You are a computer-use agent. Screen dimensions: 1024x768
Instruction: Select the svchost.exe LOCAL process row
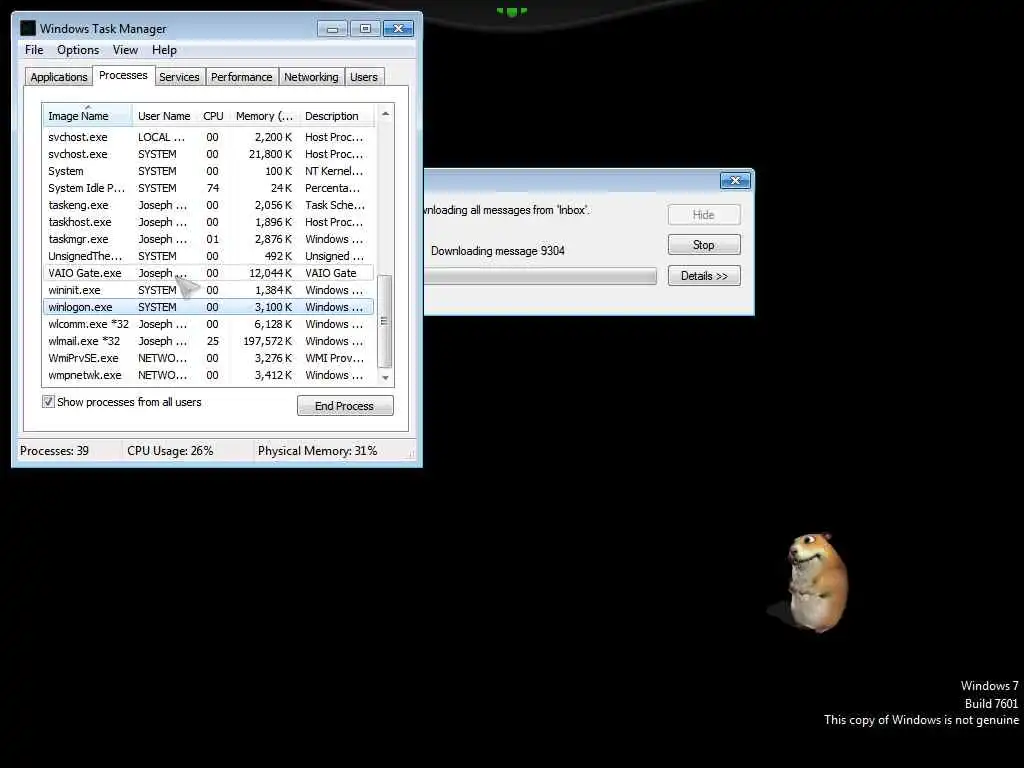coord(208,137)
